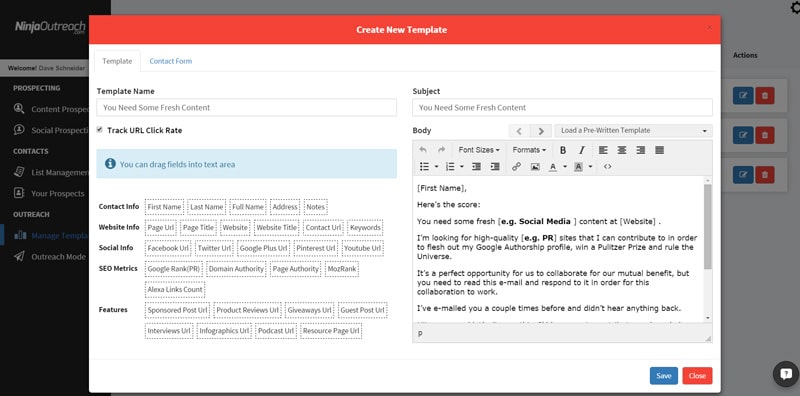Decrease indent in editor

pos(476,166)
